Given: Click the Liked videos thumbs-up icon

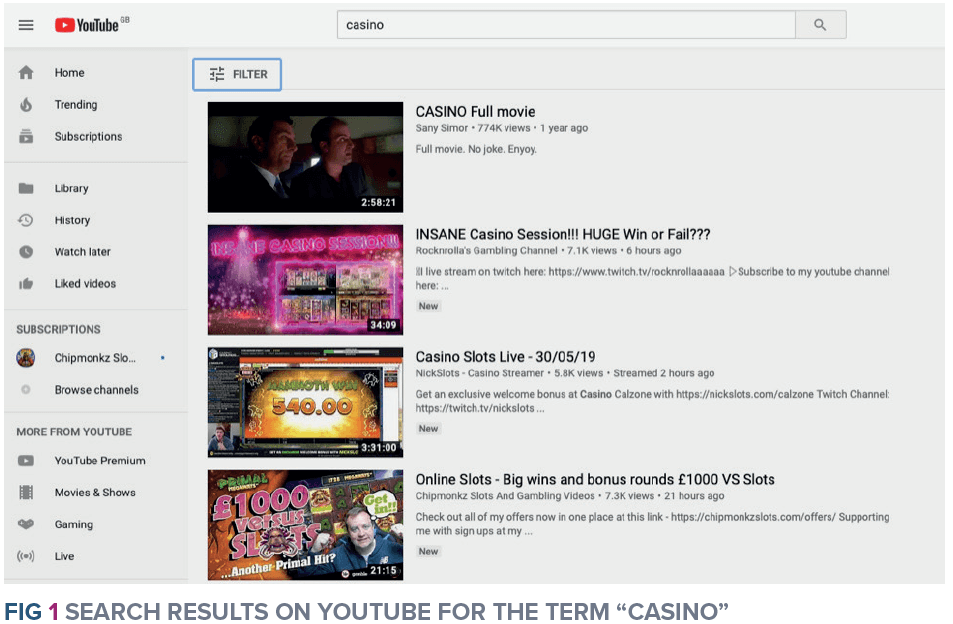Looking at the screenshot, I should pyautogui.click(x=26, y=284).
